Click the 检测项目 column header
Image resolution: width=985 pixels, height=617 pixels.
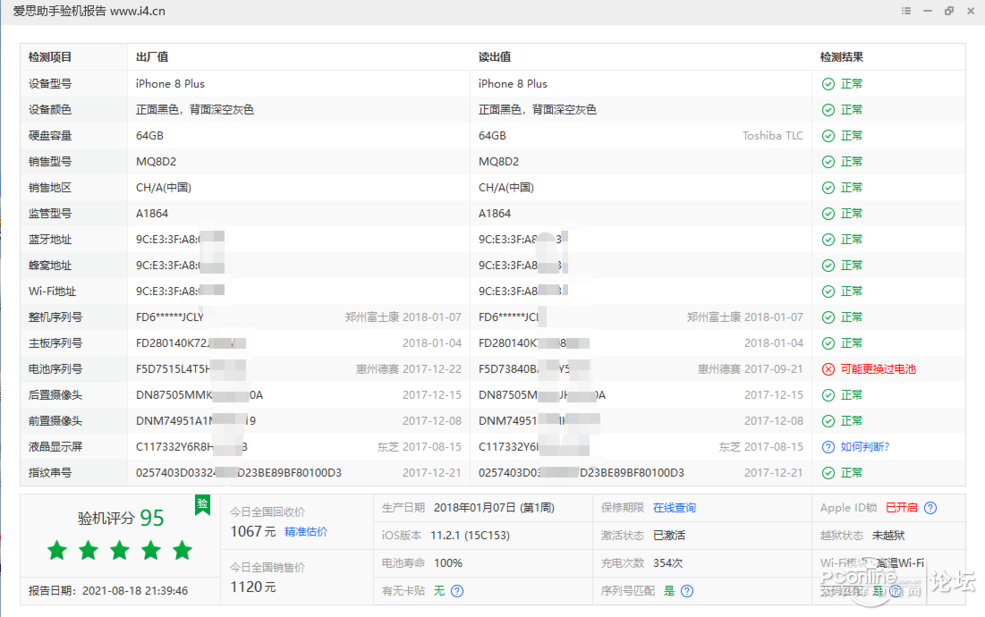point(50,57)
